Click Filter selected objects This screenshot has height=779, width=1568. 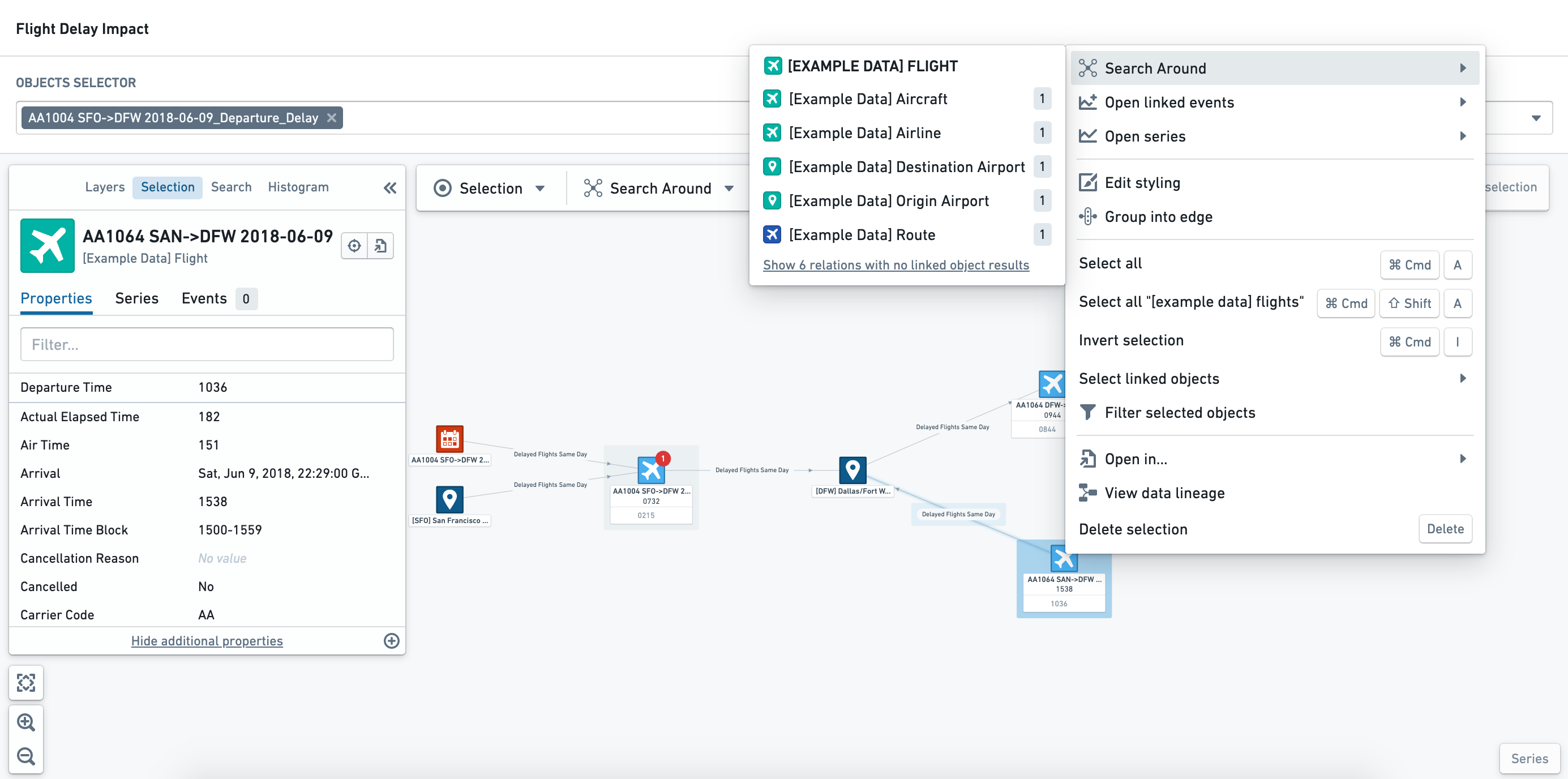pos(1275,413)
